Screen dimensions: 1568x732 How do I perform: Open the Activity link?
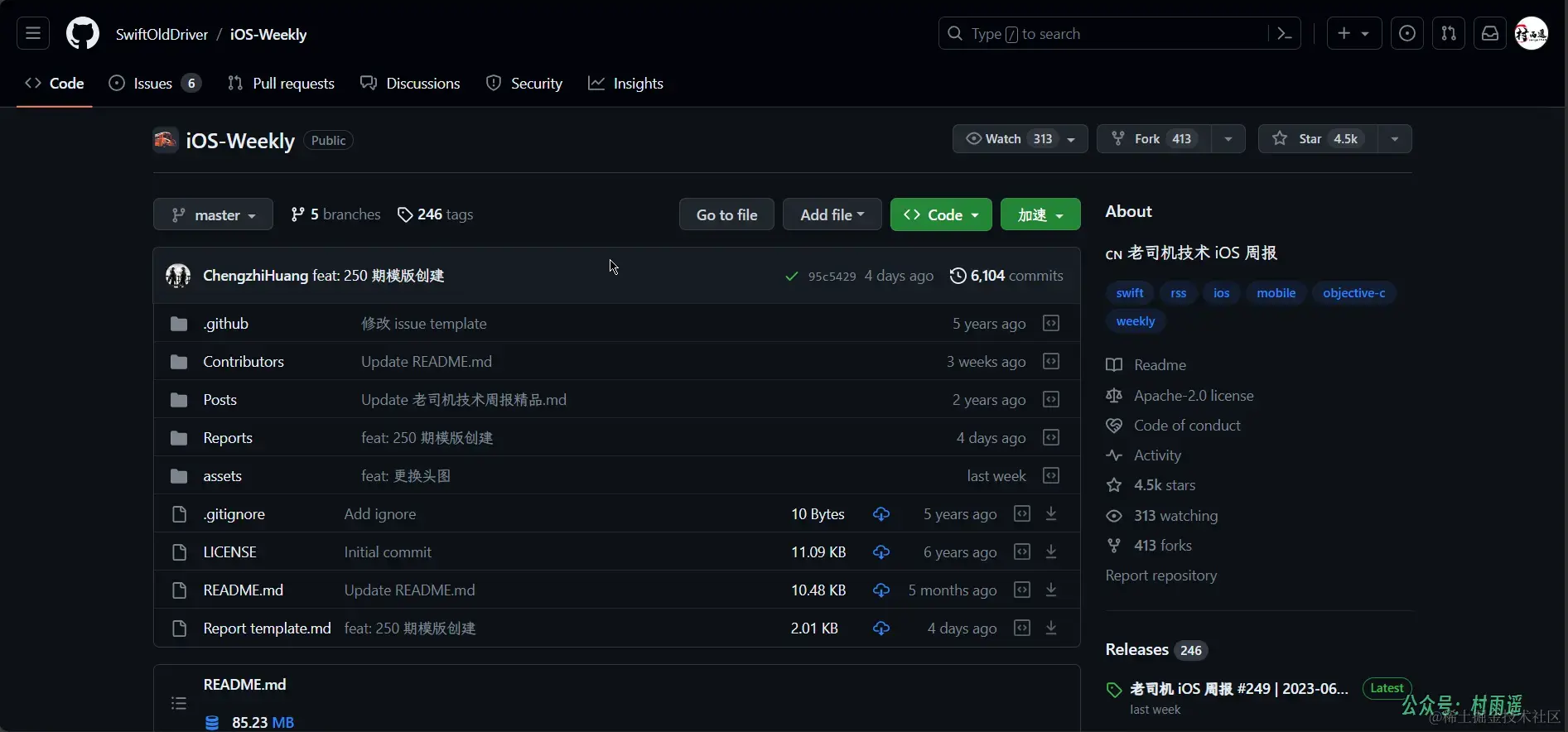point(1144,455)
